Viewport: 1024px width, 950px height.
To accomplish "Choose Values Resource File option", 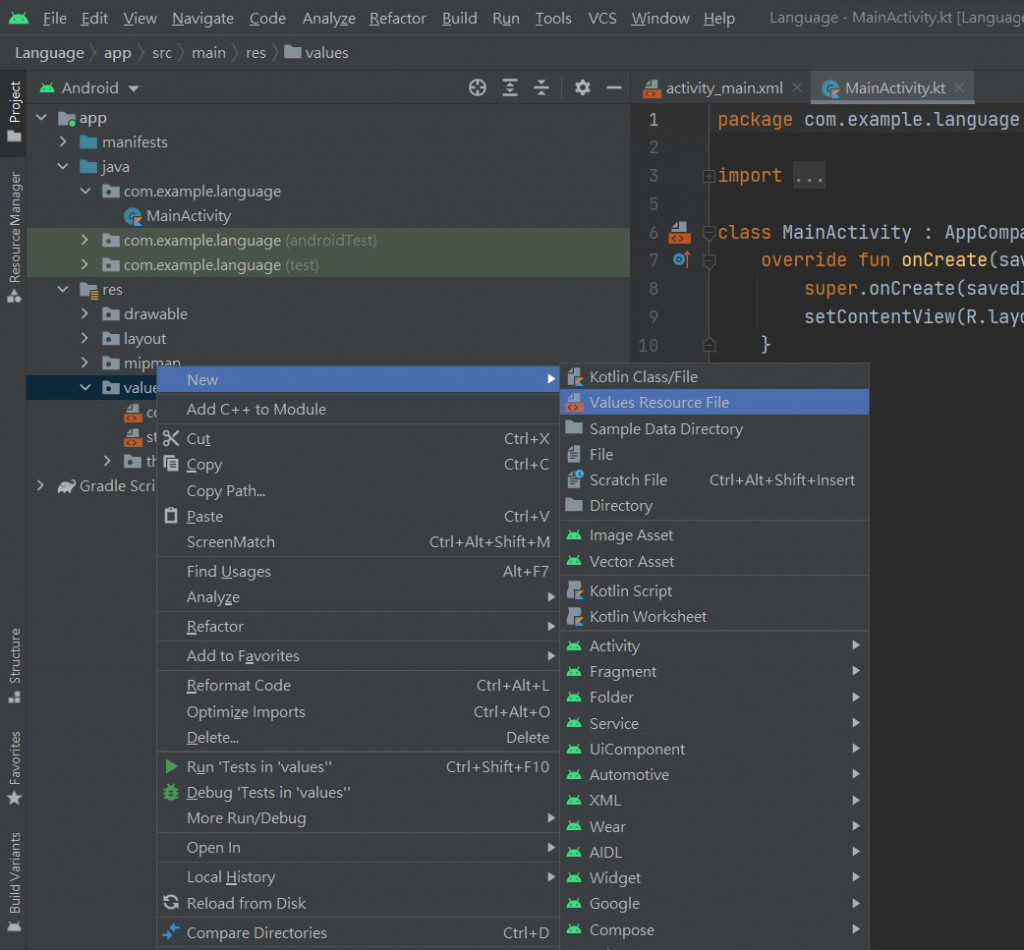I will 714,402.
